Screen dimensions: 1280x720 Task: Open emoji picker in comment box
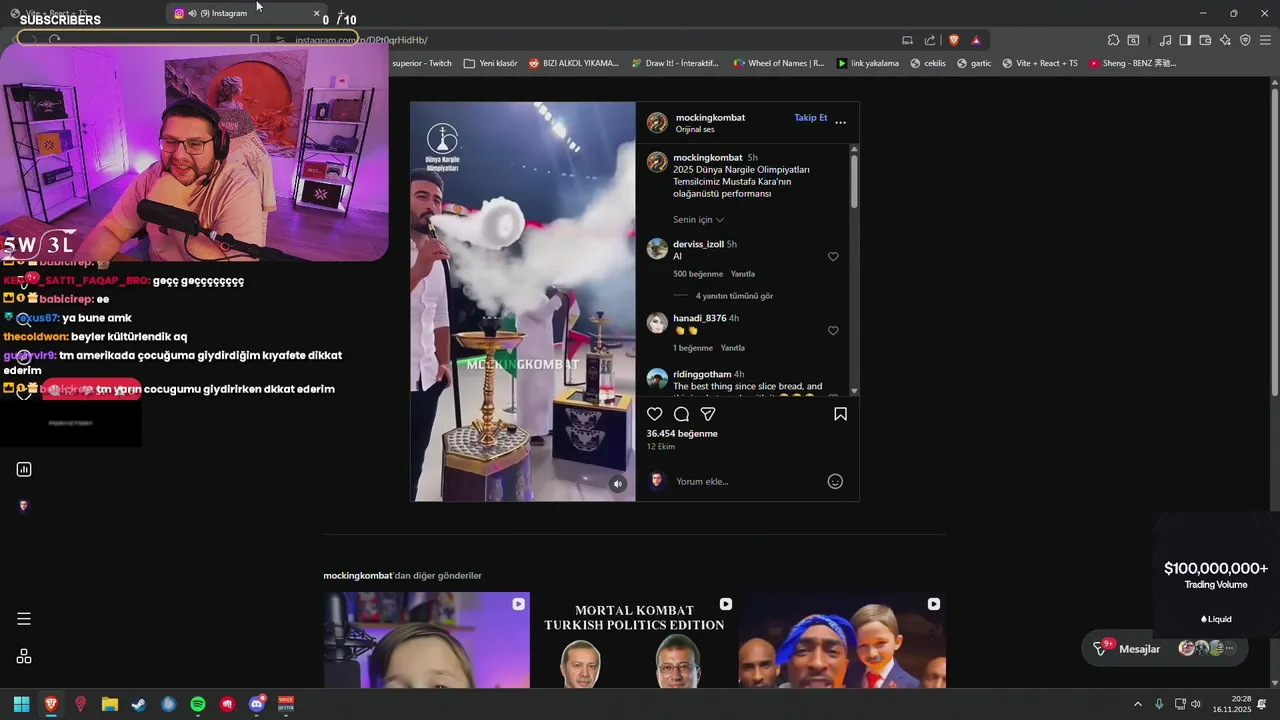(x=835, y=481)
